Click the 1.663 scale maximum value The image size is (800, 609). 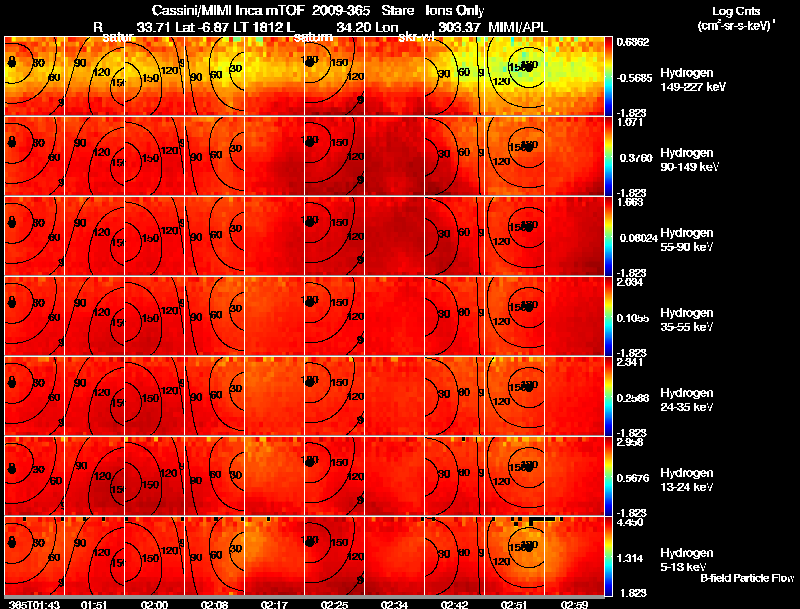tap(630, 202)
